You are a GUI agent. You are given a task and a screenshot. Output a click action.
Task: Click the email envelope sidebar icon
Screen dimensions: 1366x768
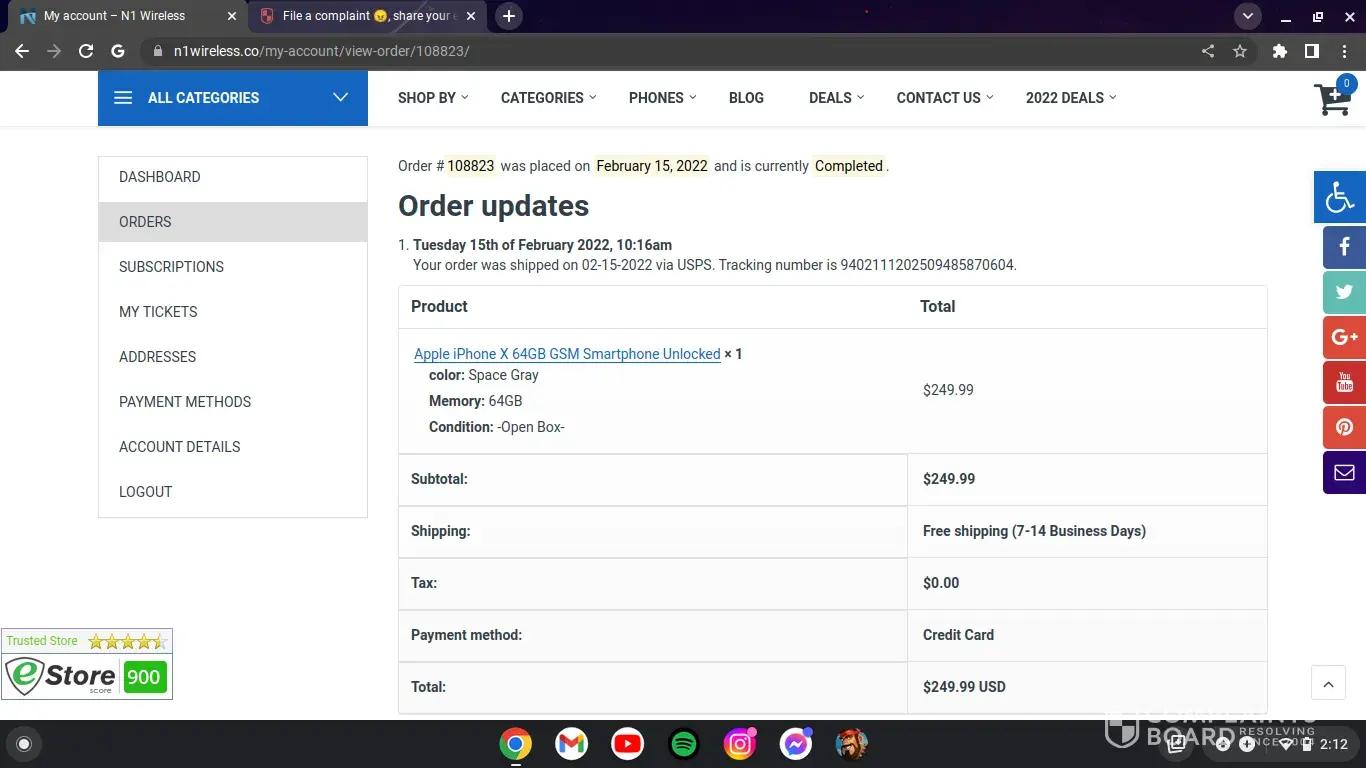coord(1344,472)
